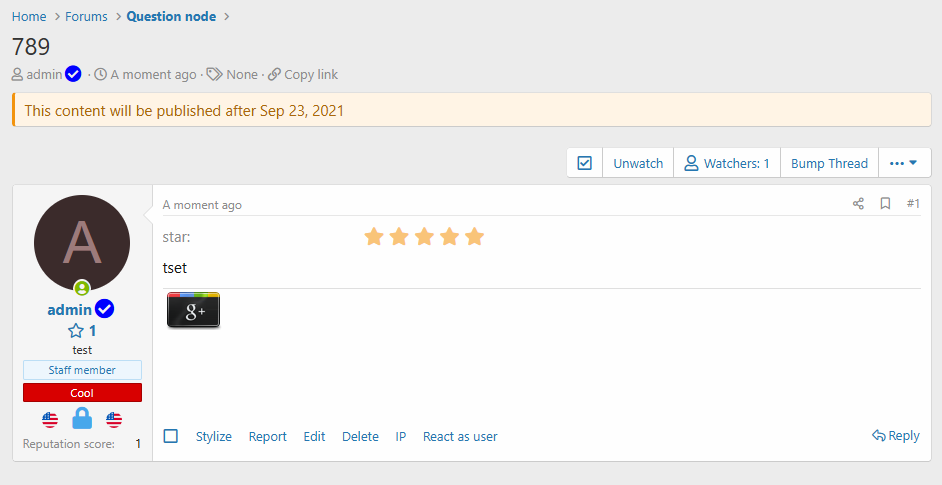Click the fifth star in the star rating
Screen dimensions: 942x485
point(474,237)
